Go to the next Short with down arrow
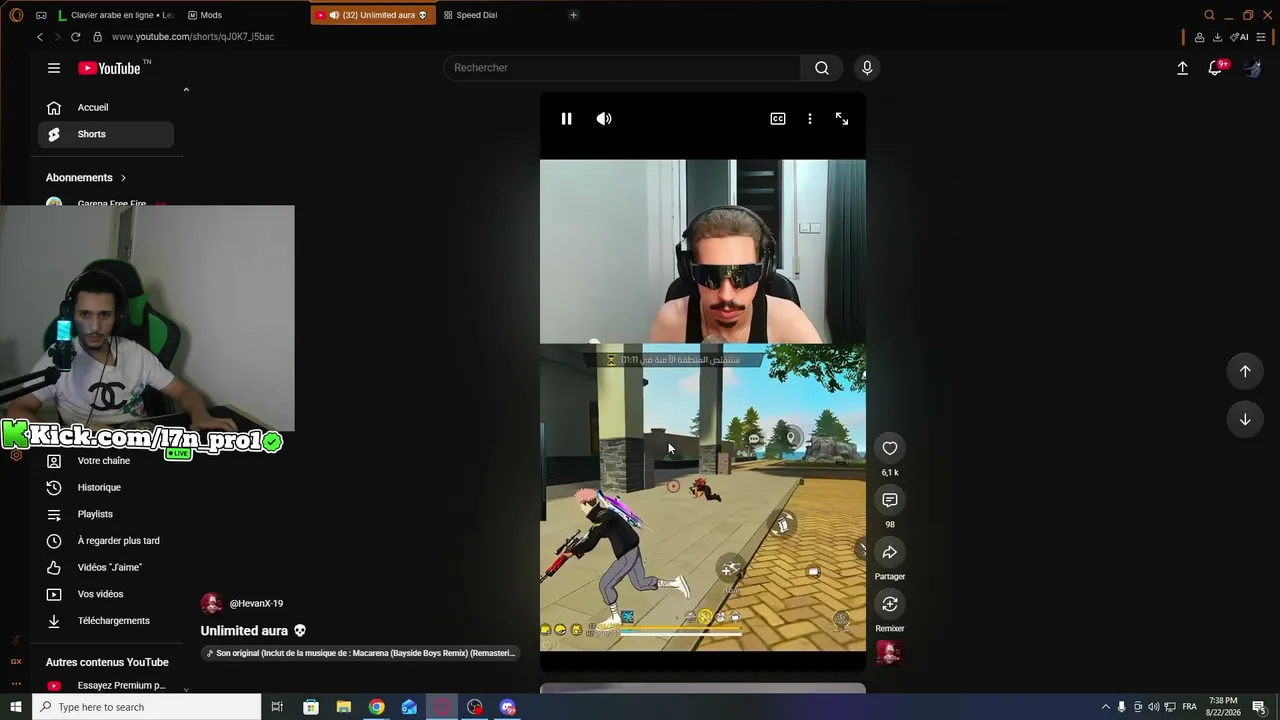 (1245, 420)
